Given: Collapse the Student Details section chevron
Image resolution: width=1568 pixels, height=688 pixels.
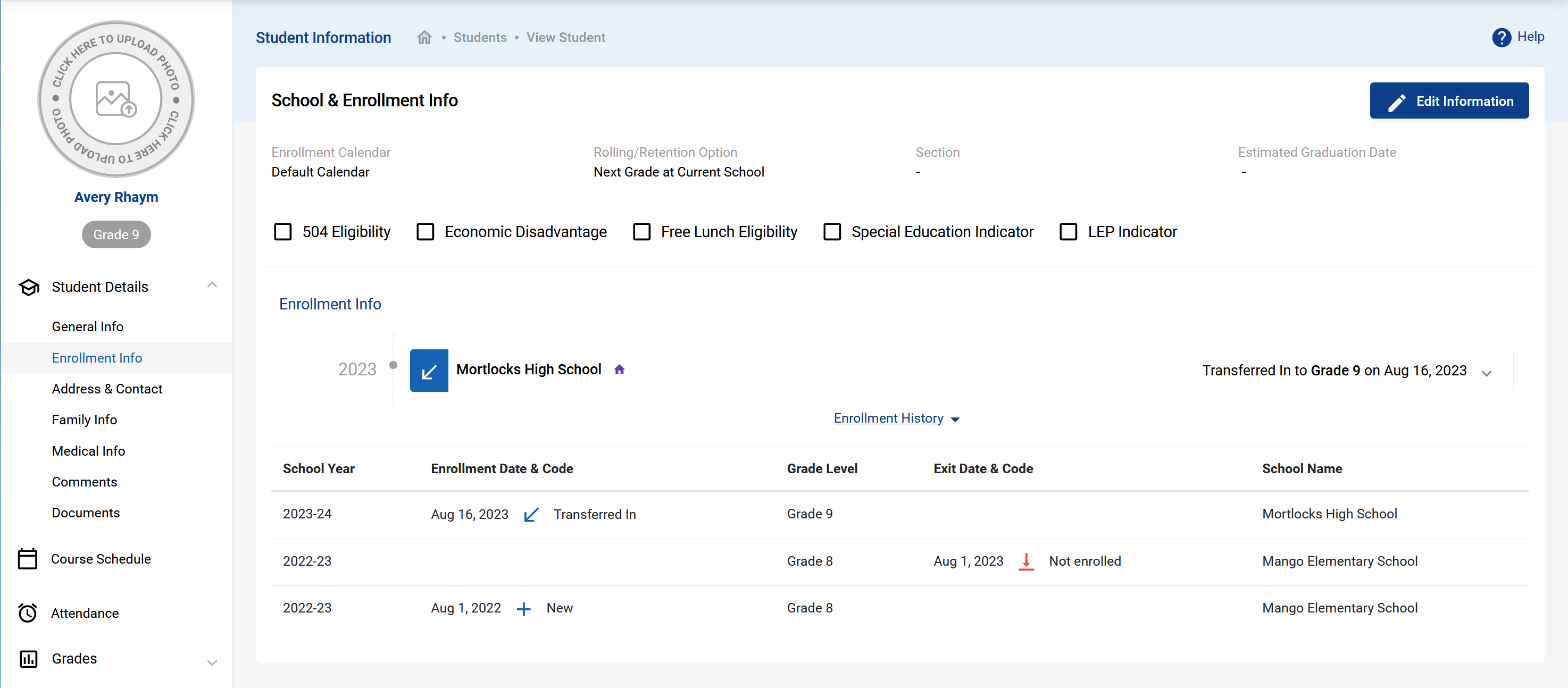Looking at the screenshot, I should click(212, 286).
